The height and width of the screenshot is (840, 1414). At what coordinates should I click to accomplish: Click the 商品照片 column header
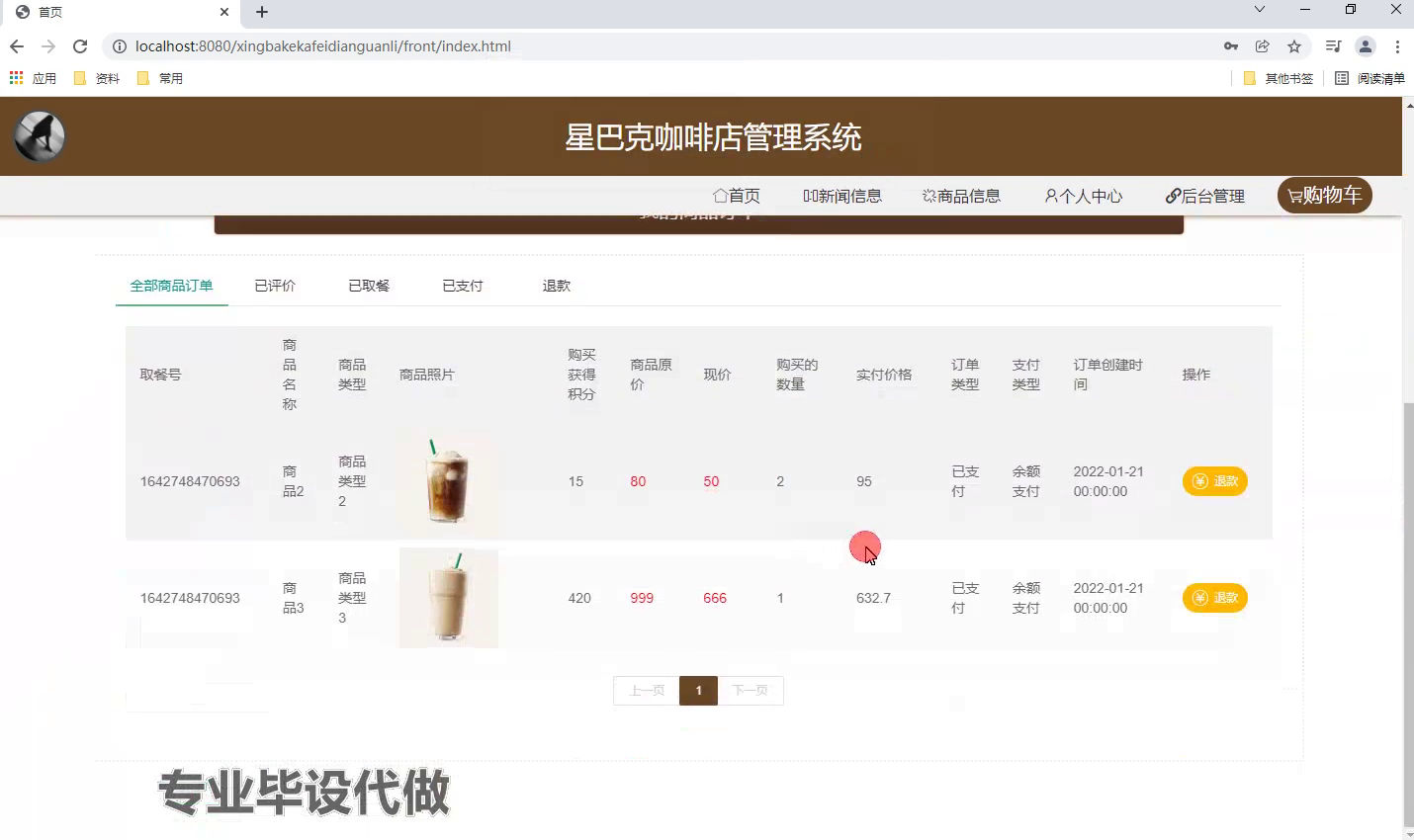pyautogui.click(x=427, y=375)
